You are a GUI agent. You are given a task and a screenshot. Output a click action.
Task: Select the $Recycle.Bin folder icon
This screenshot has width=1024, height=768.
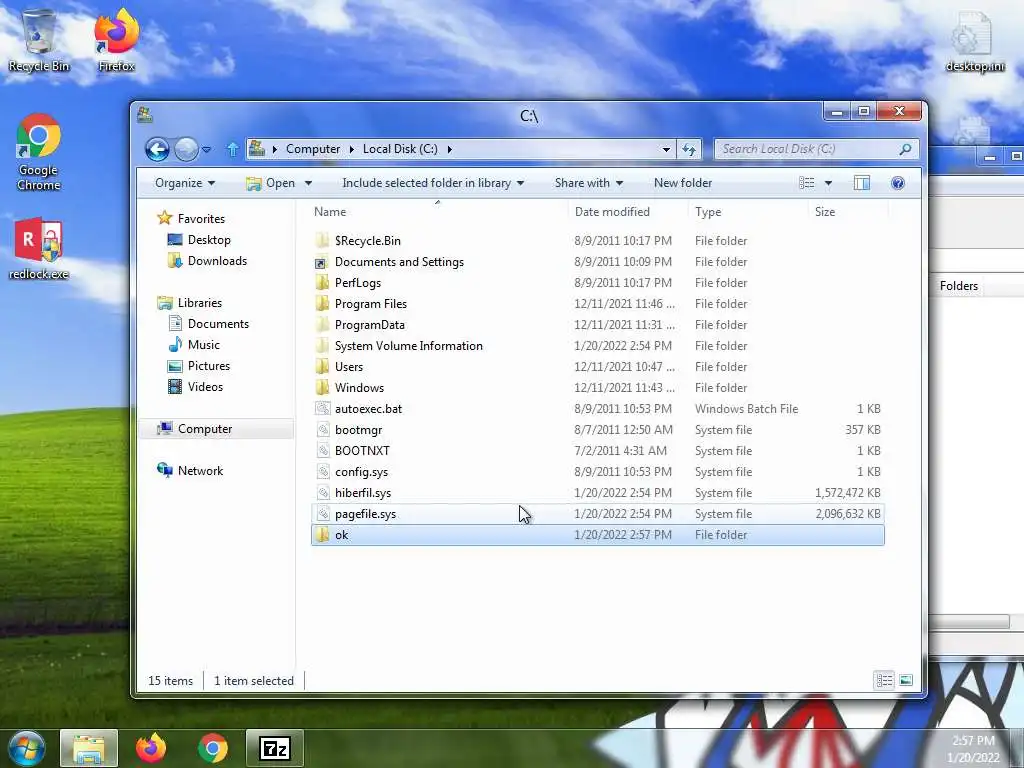tap(321, 240)
